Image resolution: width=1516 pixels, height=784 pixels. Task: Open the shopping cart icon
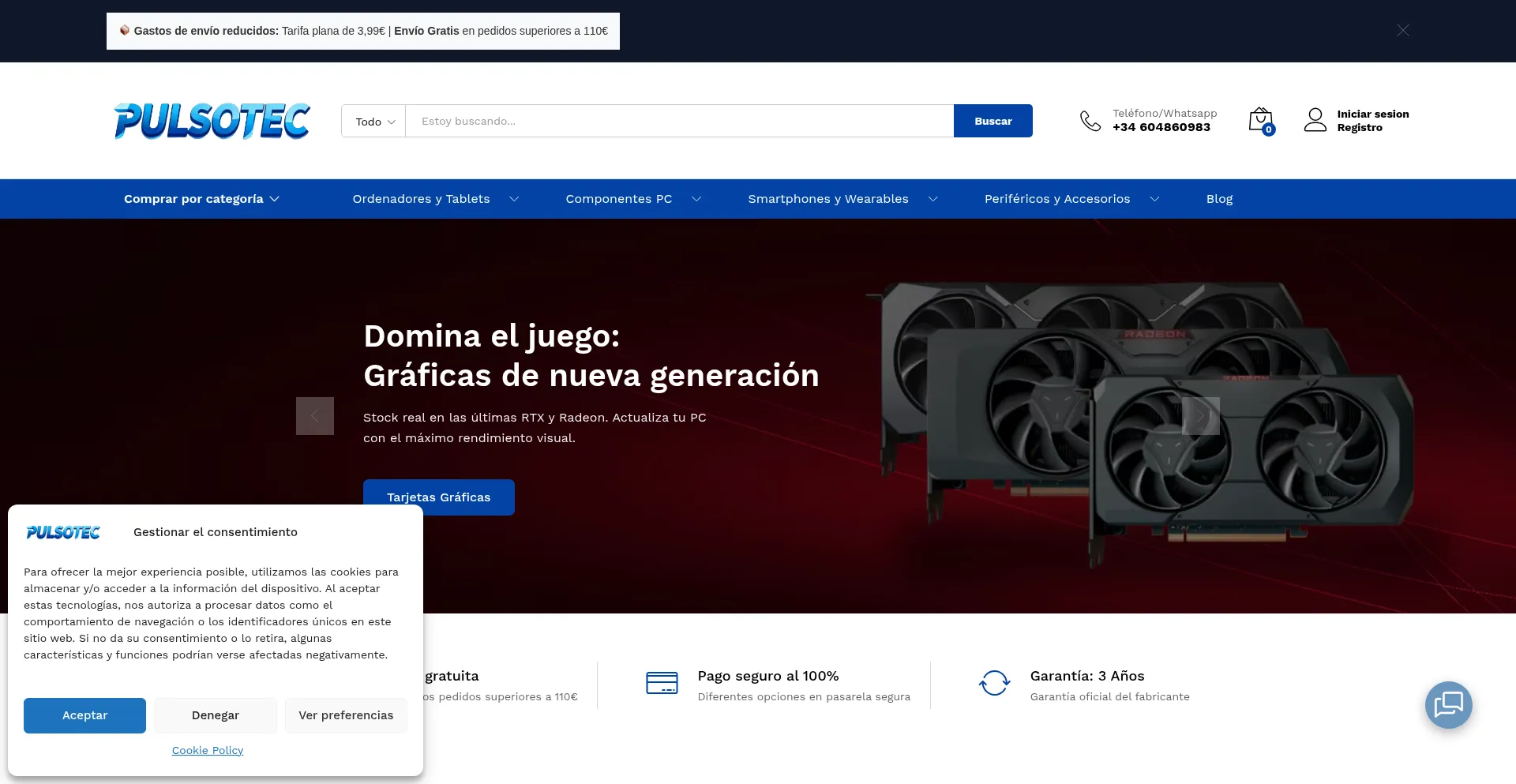[1261, 121]
